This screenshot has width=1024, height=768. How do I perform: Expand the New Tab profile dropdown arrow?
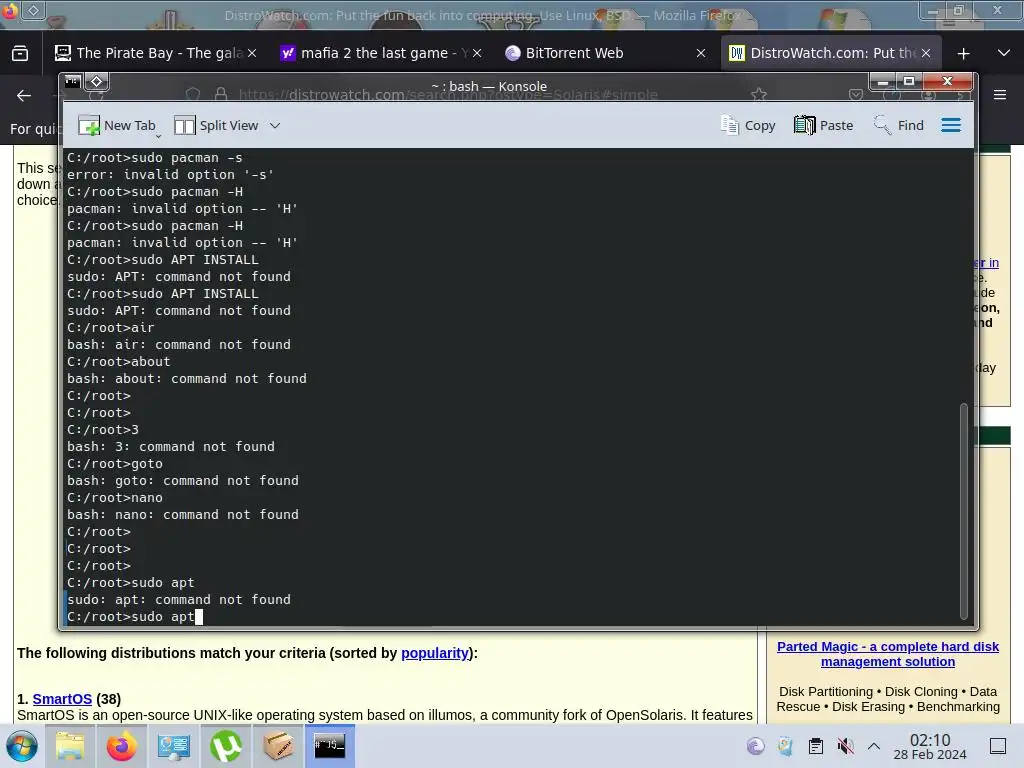(x=158, y=136)
